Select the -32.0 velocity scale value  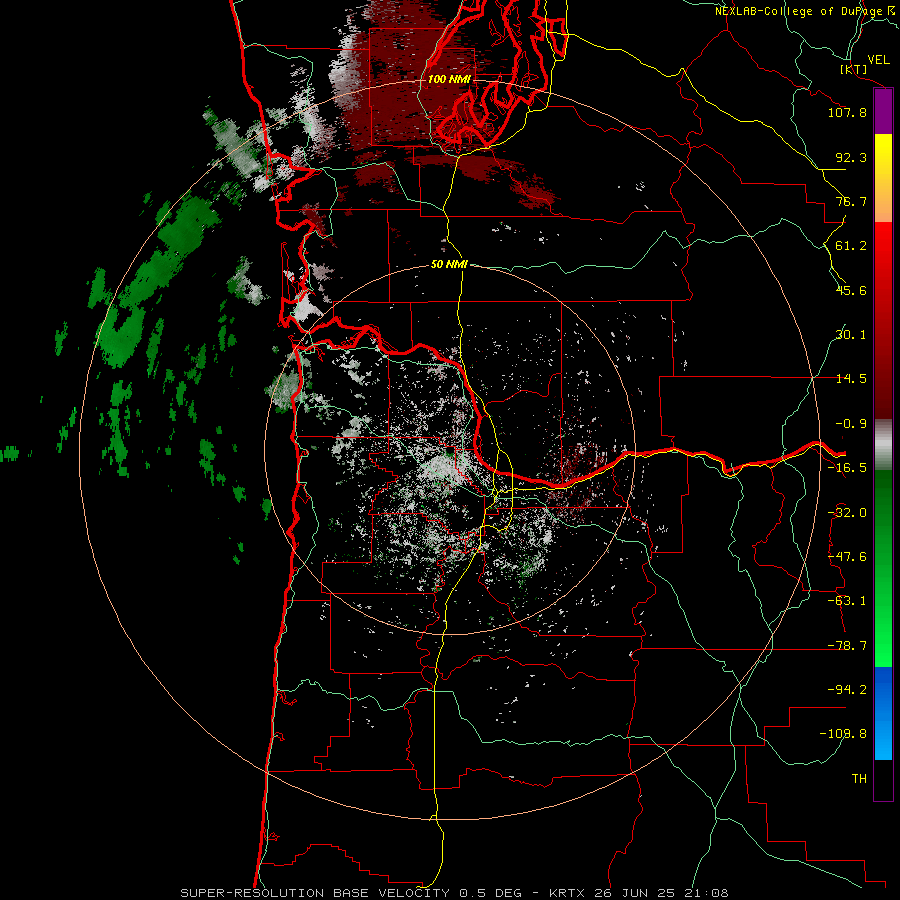[x=847, y=513]
